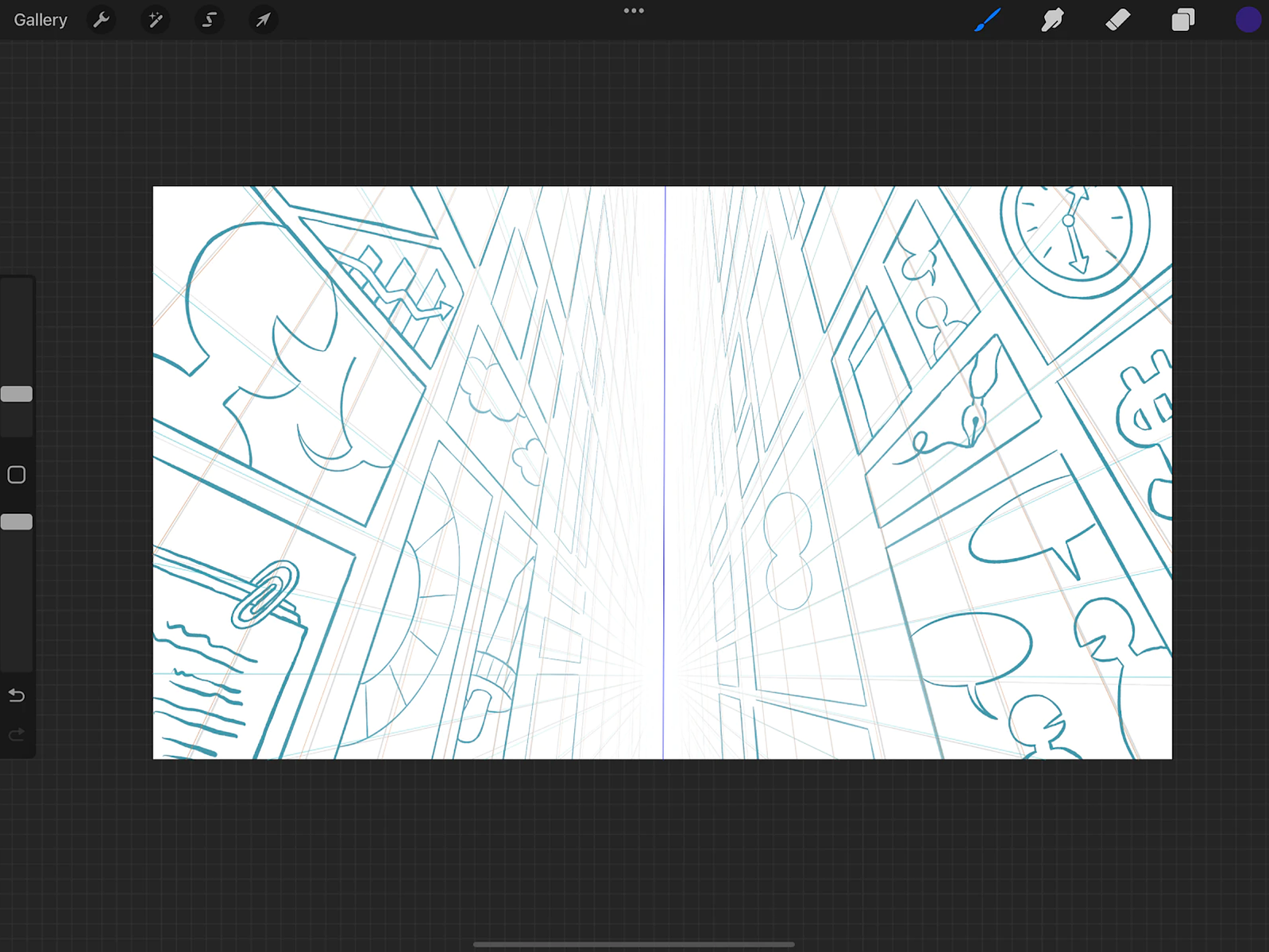Image resolution: width=1269 pixels, height=952 pixels.
Task: Open the active color picker
Action: (x=1248, y=20)
